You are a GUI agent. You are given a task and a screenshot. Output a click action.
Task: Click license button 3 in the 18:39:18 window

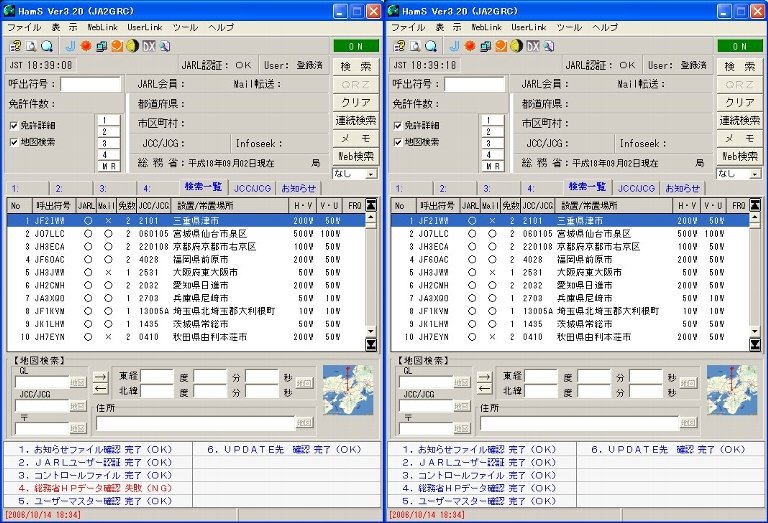(493, 143)
